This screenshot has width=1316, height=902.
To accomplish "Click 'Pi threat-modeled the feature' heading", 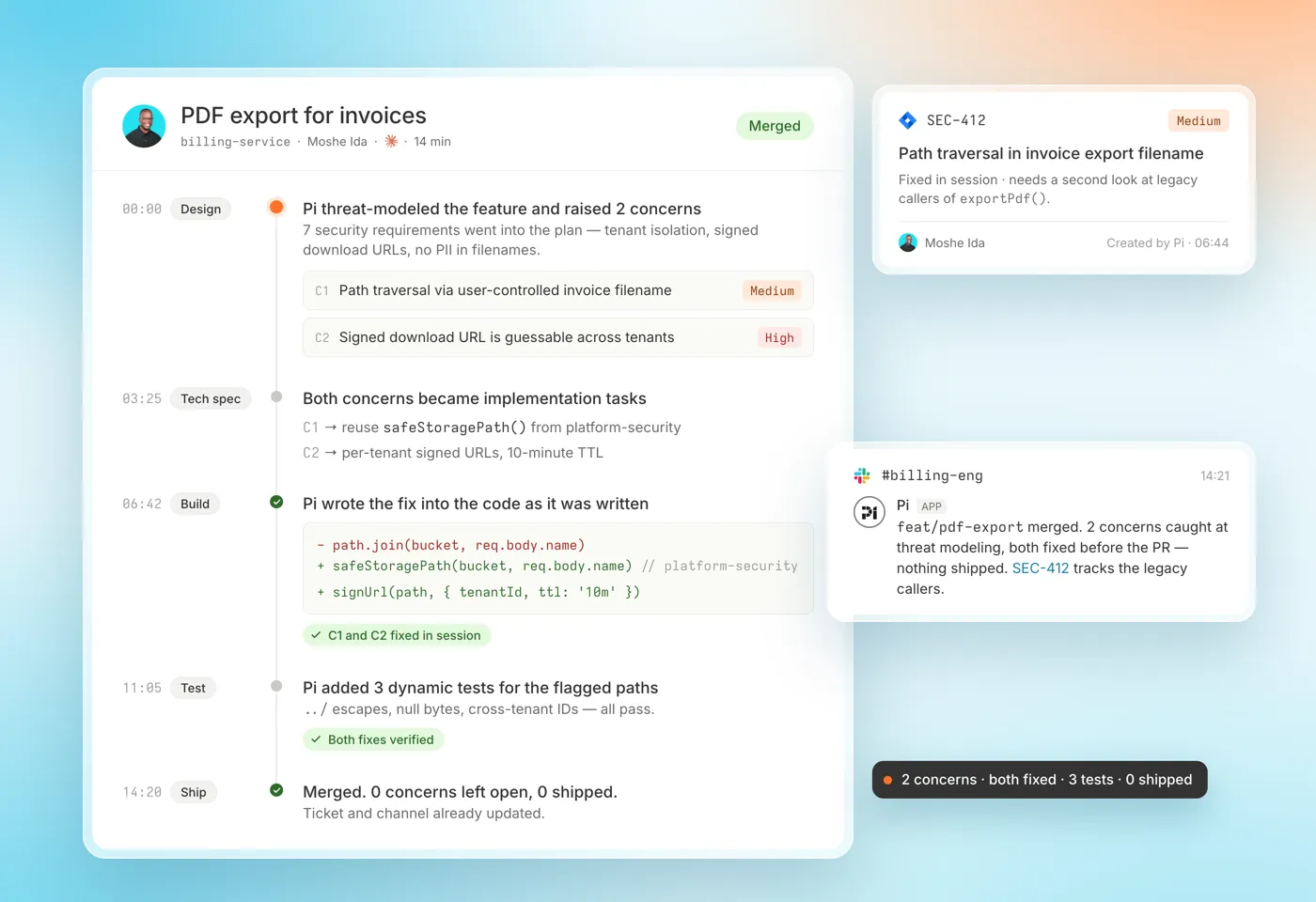I will (x=502, y=209).
